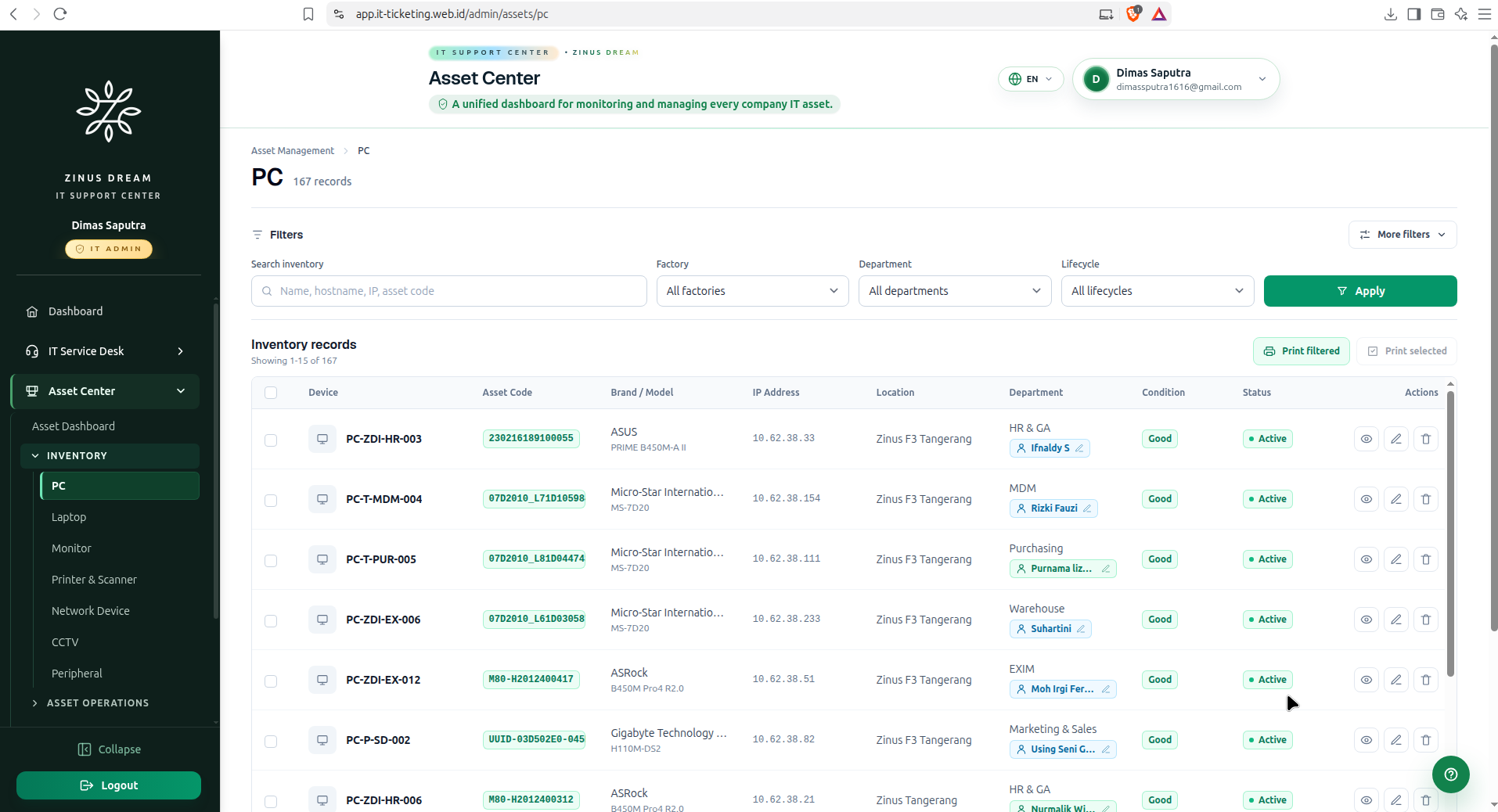Click Asset Management breadcrumb link
1498x812 pixels.
(292, 151)
